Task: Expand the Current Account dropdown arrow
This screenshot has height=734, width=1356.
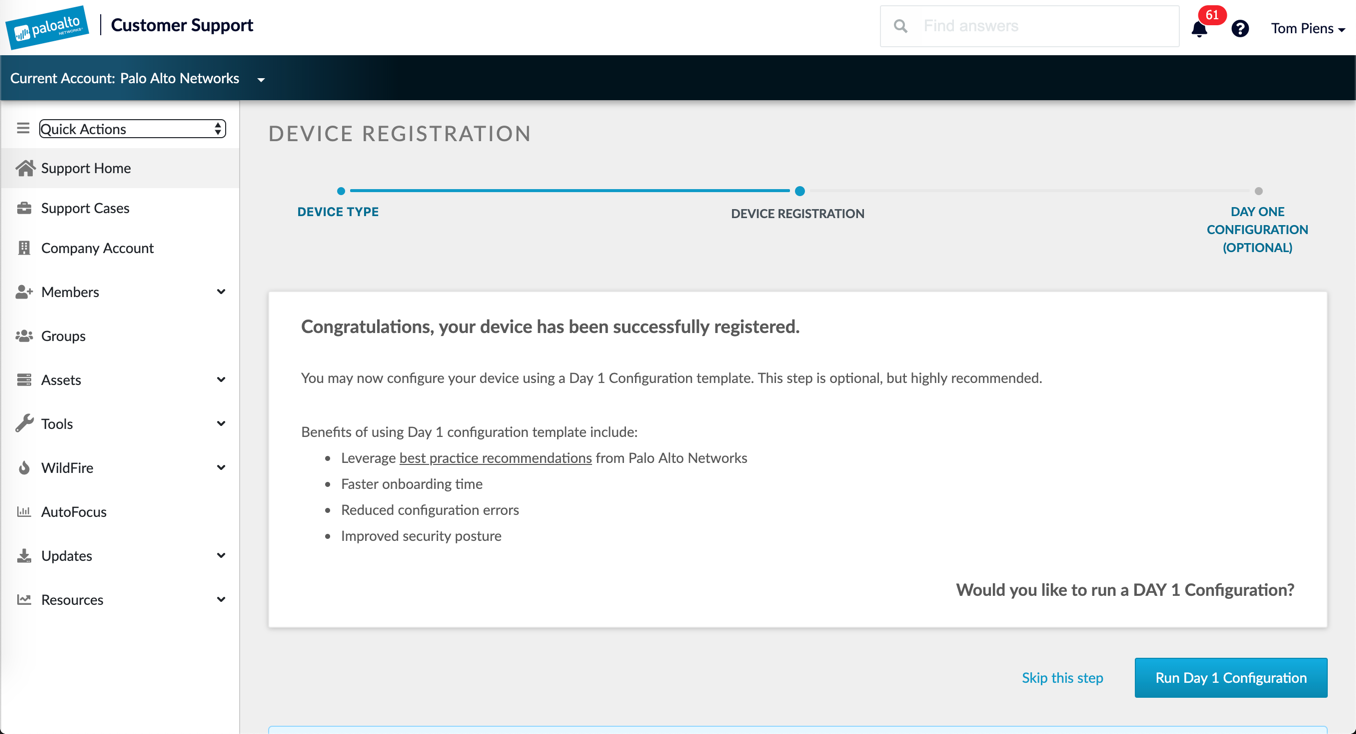Action: click(261, 79)
